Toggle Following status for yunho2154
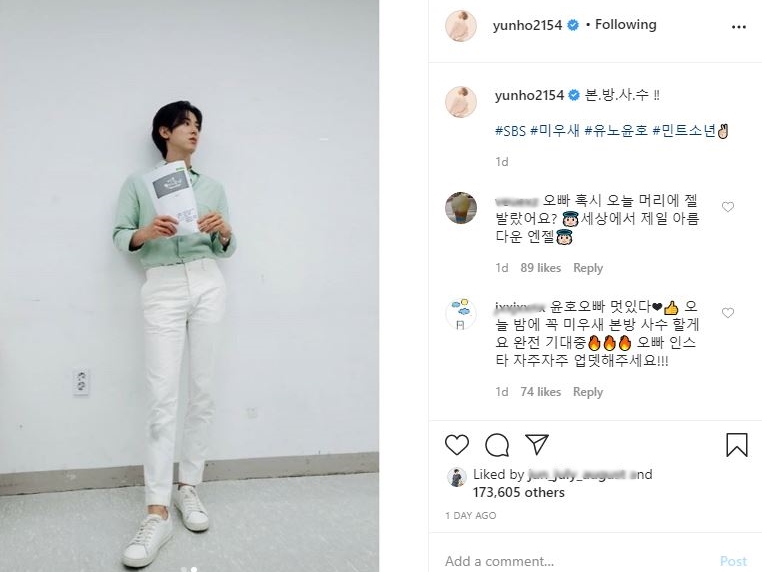This screenshot has width=762, height=572. pyautogui.click(x=625, y=24)
